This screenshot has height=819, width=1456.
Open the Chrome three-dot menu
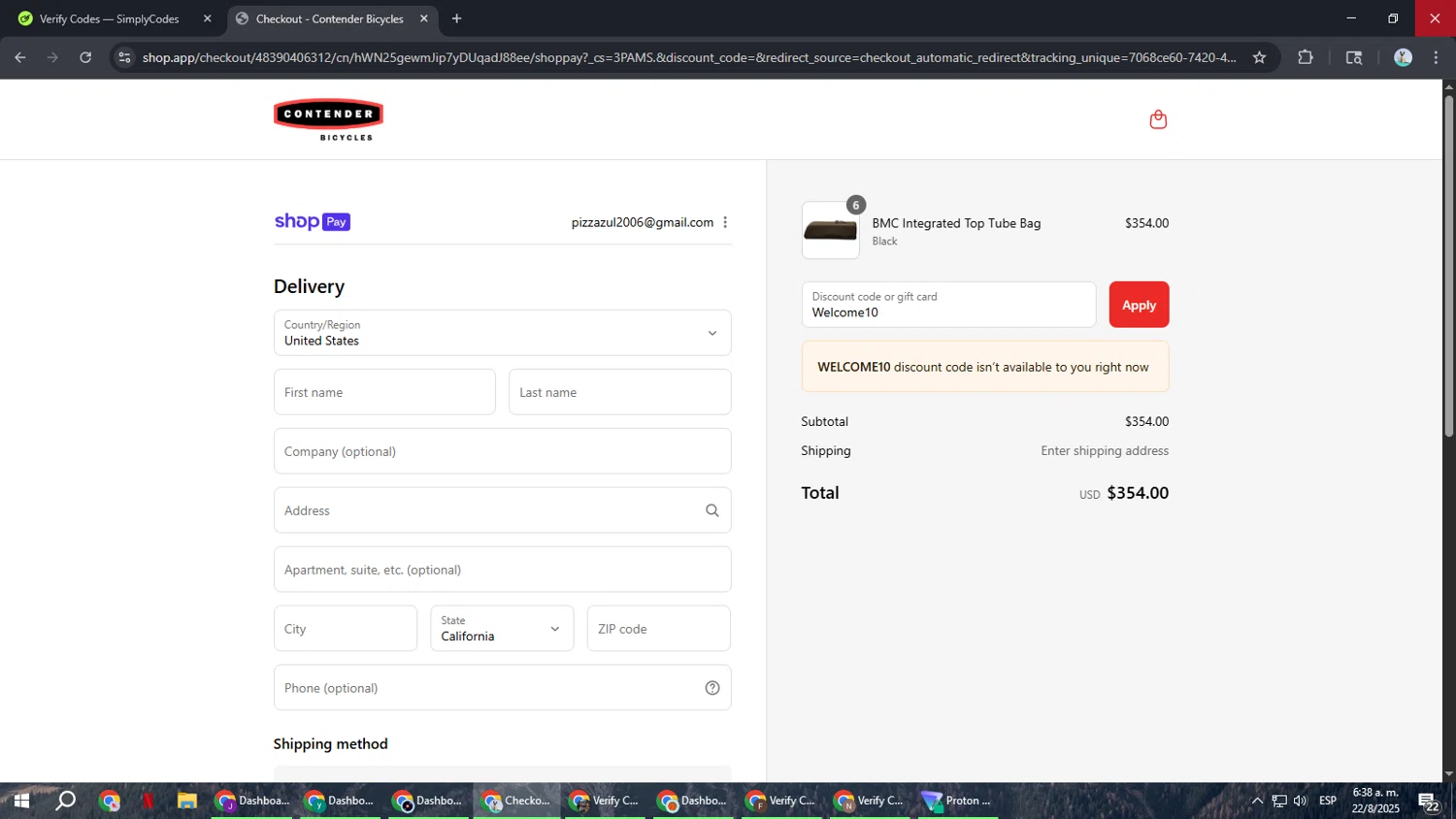(x=1436, y=57)
